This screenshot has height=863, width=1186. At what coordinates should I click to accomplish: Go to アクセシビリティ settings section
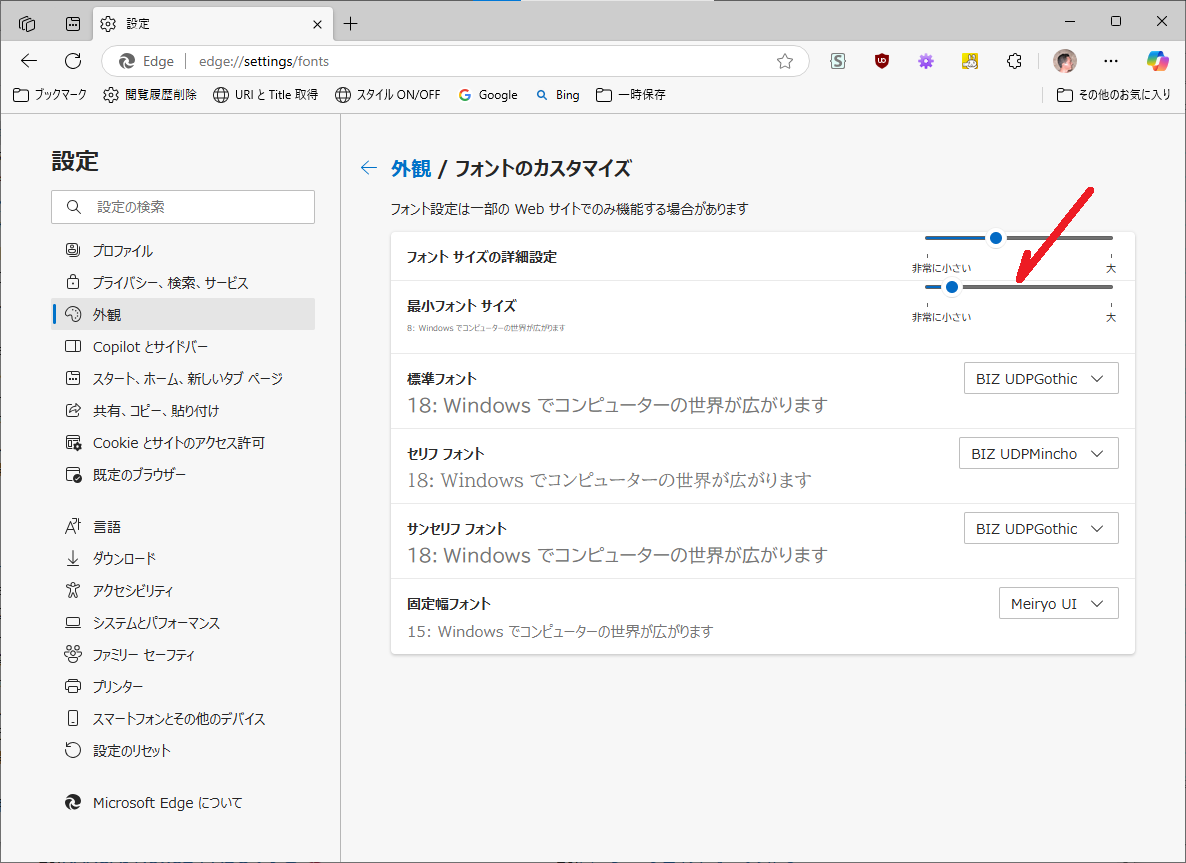point(133,591)
